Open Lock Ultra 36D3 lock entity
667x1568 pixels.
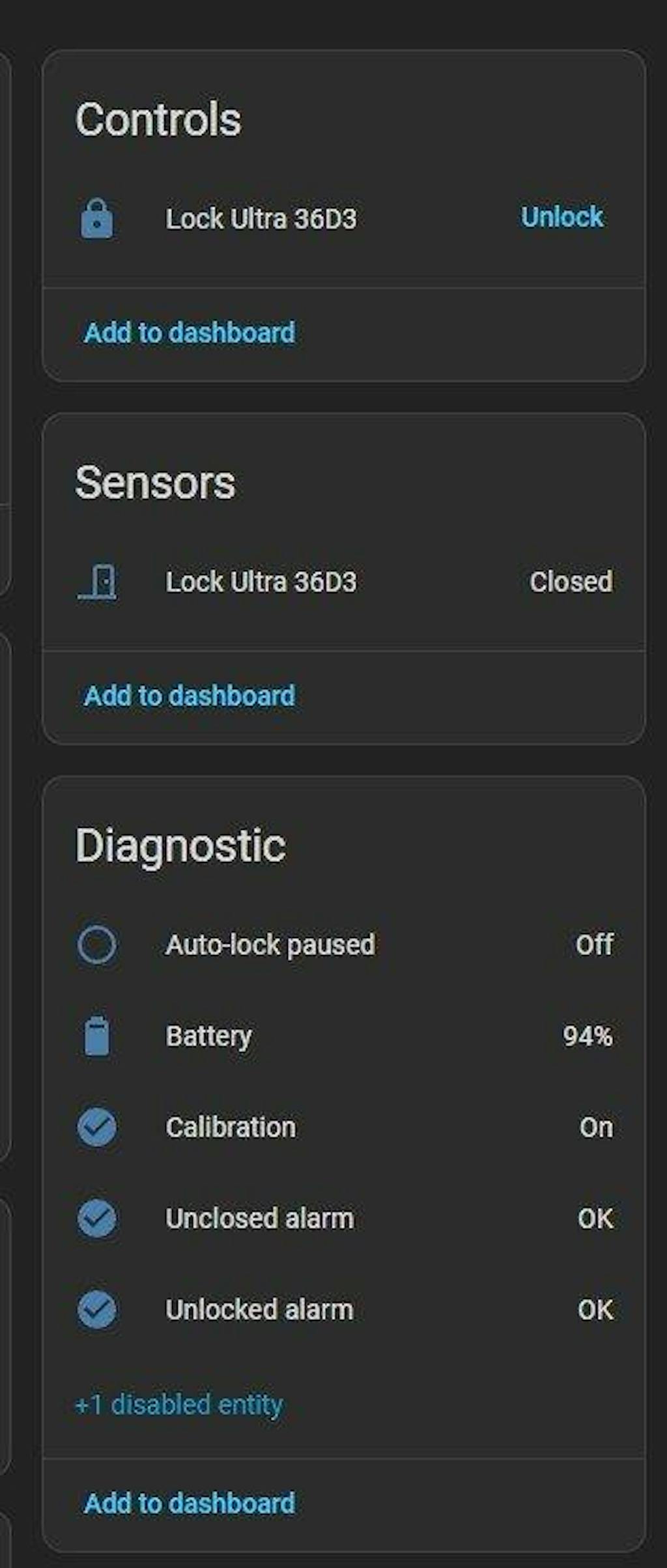click(261, 219)
